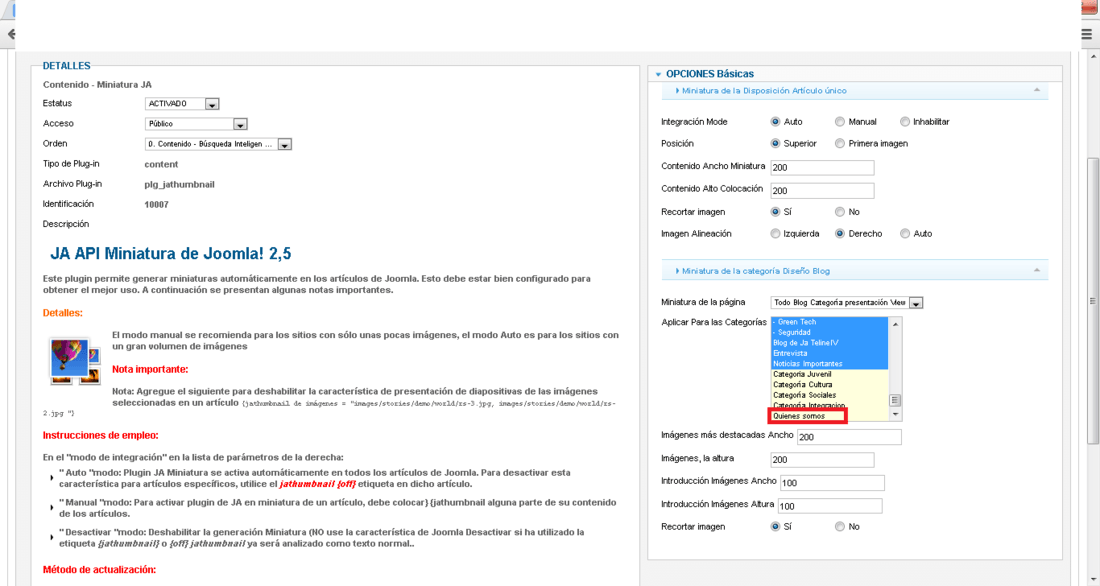Click the Nota importante heading
This screenshot has width=1100, height=586.
click(x=150, y=369)
